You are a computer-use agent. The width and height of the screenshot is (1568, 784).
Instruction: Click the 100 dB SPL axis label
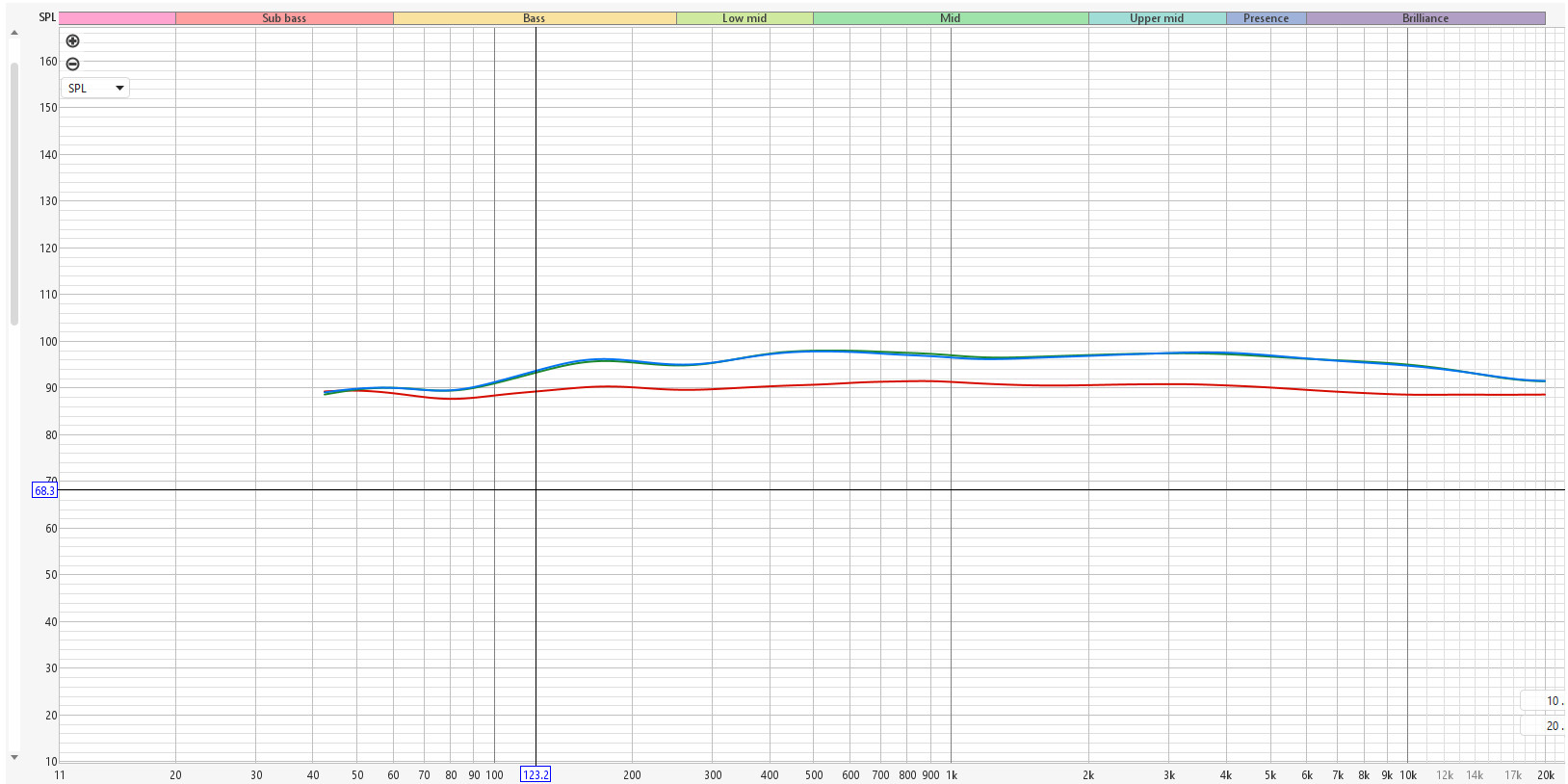48,341
